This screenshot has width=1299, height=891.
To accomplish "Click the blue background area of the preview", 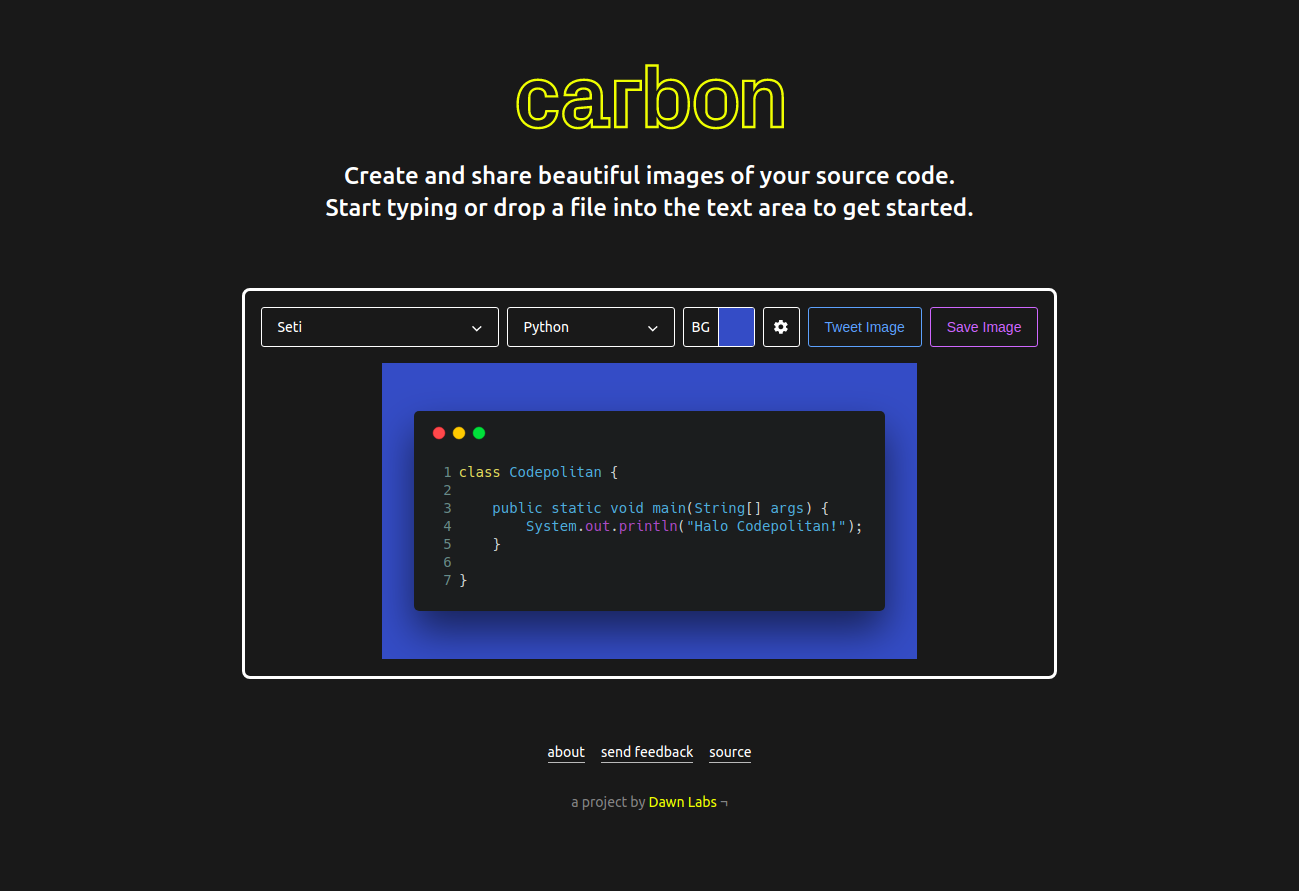I will (x=648, y=385).
